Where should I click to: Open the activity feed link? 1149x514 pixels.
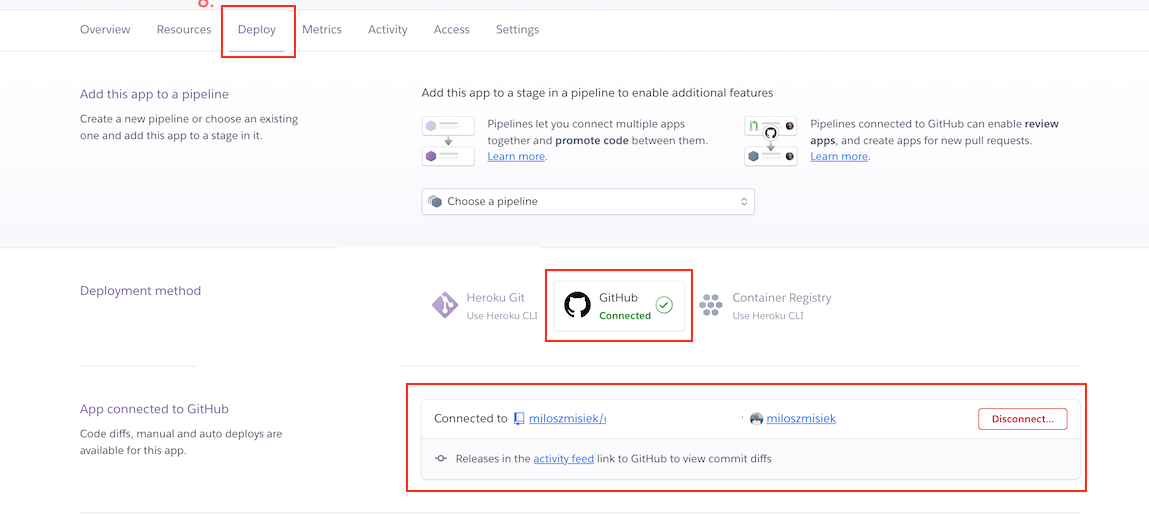click(564, 459)
